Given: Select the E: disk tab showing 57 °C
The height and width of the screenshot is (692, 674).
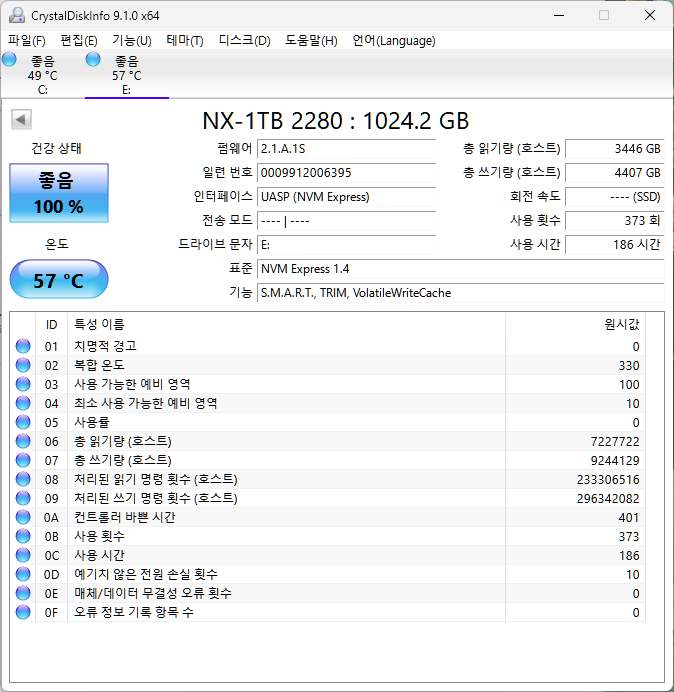Looking at the screenshot, I should point(127,75).
